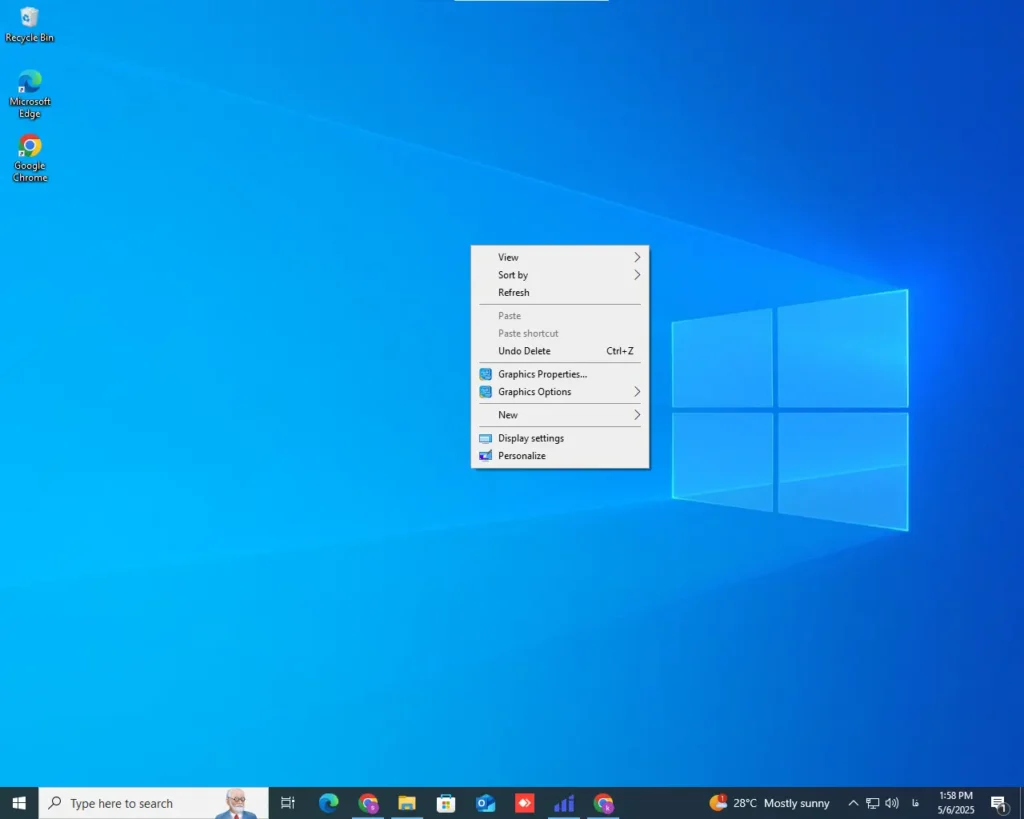Screen dimensions: 1024x819
Task: Select the Microsoft Edge desktop shortcut
Action: tap(29, 94)
